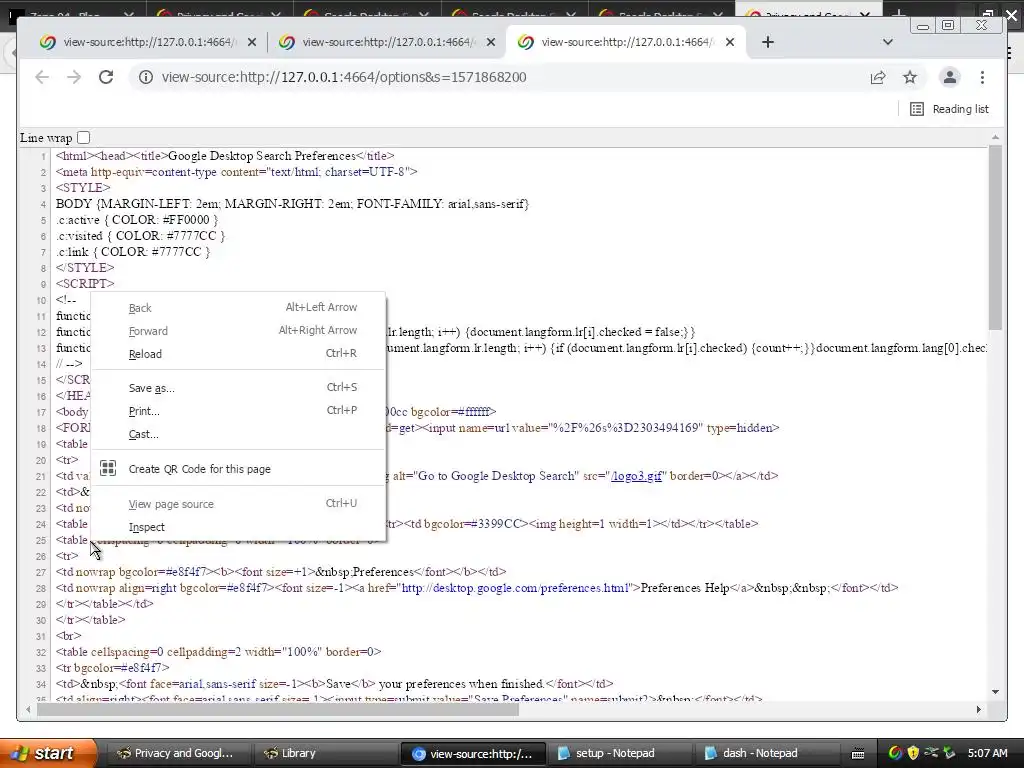The image size is (1024, 768).
Task: Click the scroll up arrow of vertical scrollbar
Action: point(995,137)
